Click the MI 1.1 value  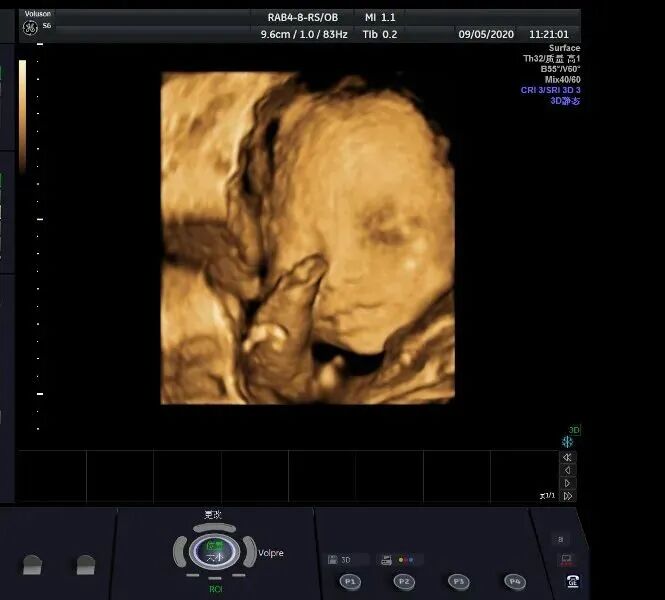pos(380,18)
